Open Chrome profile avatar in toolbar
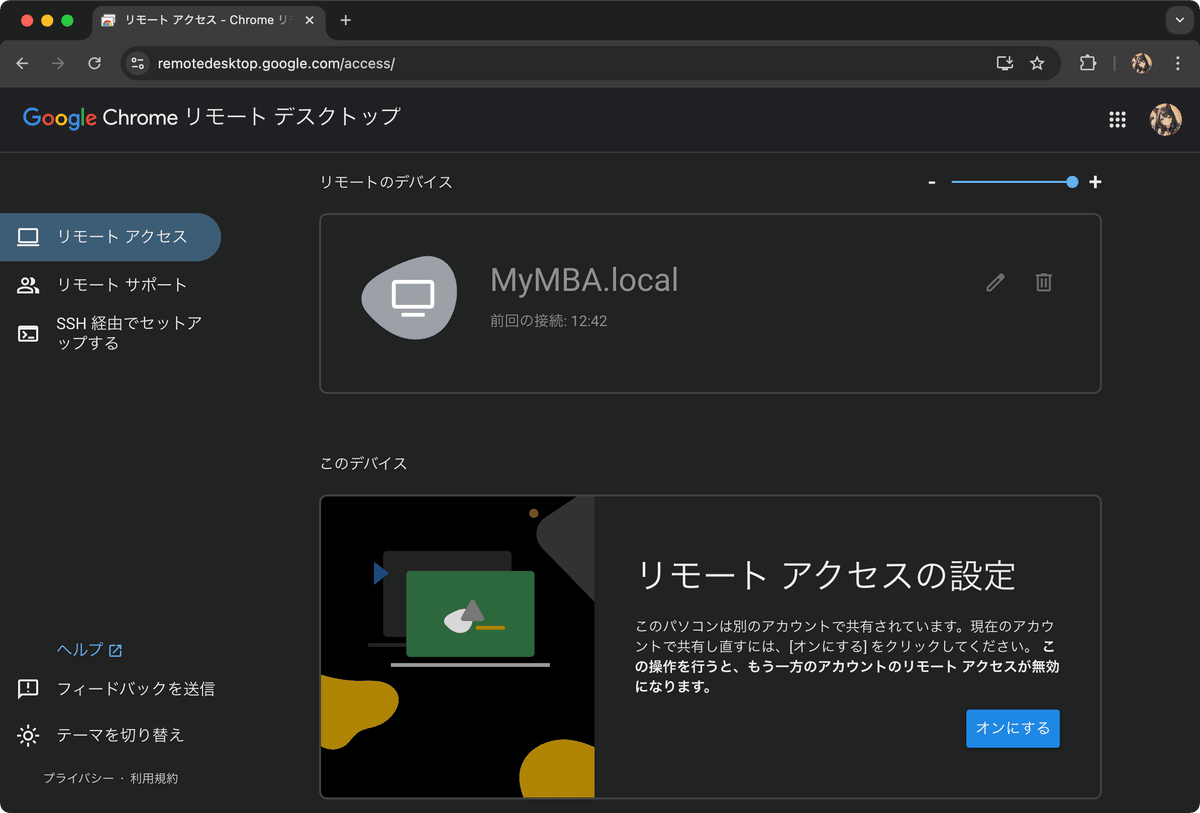Image resolution: width=1200 pixels, height=813 pixels. pos(1141,63)
